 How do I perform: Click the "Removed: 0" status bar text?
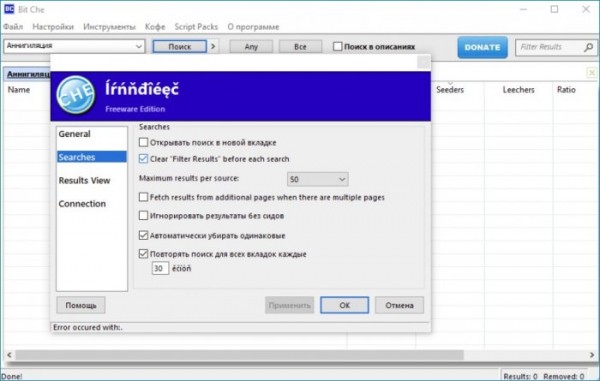click(563, 376)
